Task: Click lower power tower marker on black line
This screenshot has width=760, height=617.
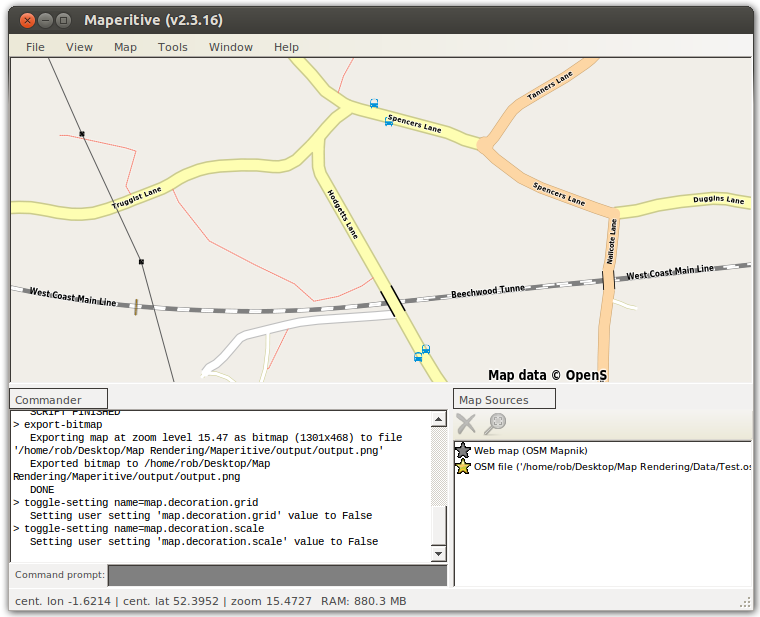Action: click(142, 262)
